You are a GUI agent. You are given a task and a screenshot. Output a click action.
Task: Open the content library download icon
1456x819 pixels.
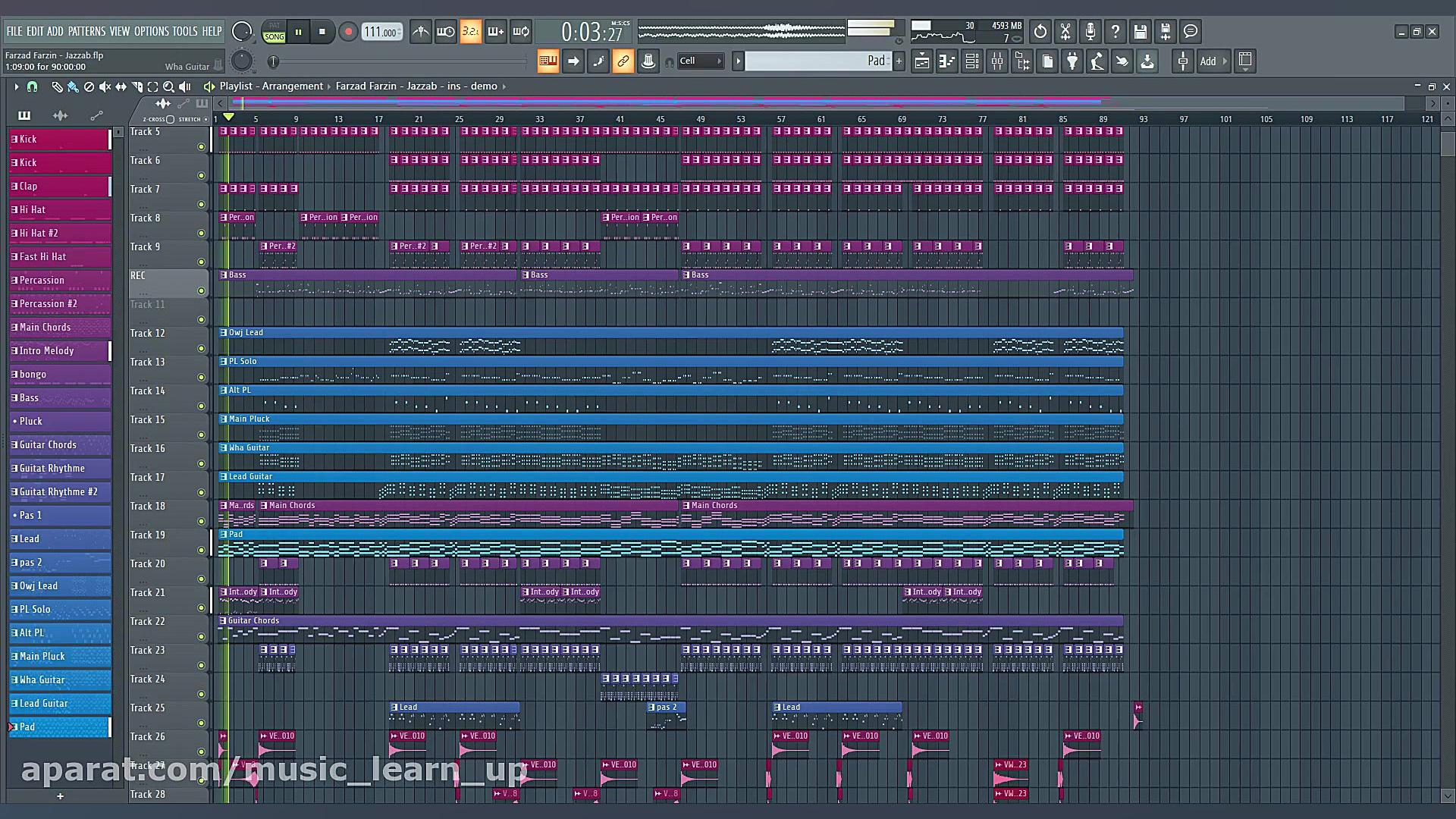1147,61
